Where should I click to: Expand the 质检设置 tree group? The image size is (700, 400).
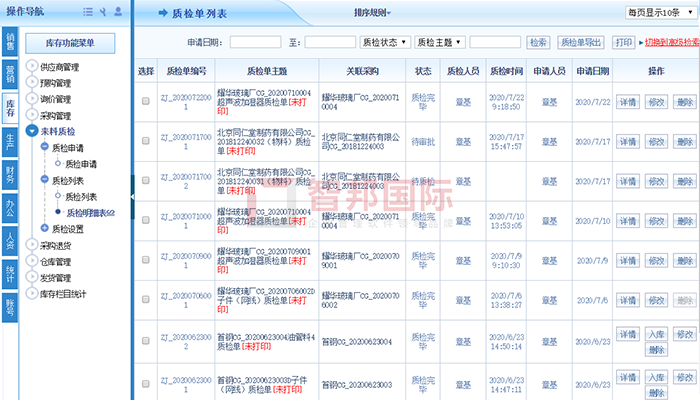(44, 228)
